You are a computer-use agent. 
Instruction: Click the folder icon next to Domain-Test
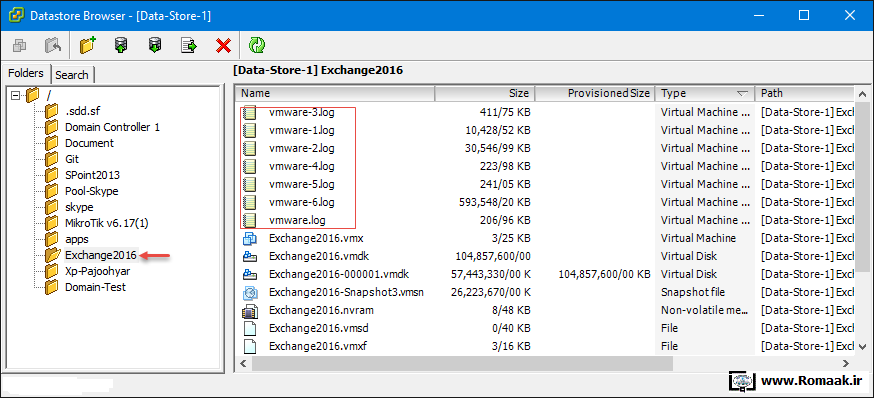tap(52, 287)
